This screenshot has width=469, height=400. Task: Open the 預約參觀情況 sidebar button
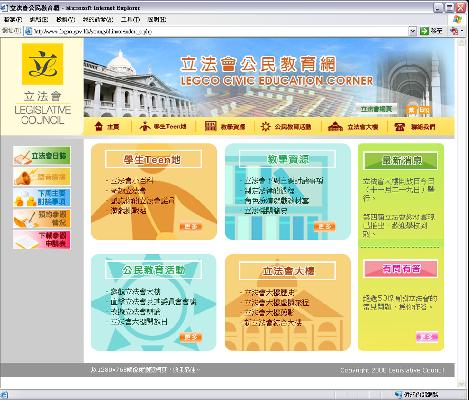click(x=42, y=218)
